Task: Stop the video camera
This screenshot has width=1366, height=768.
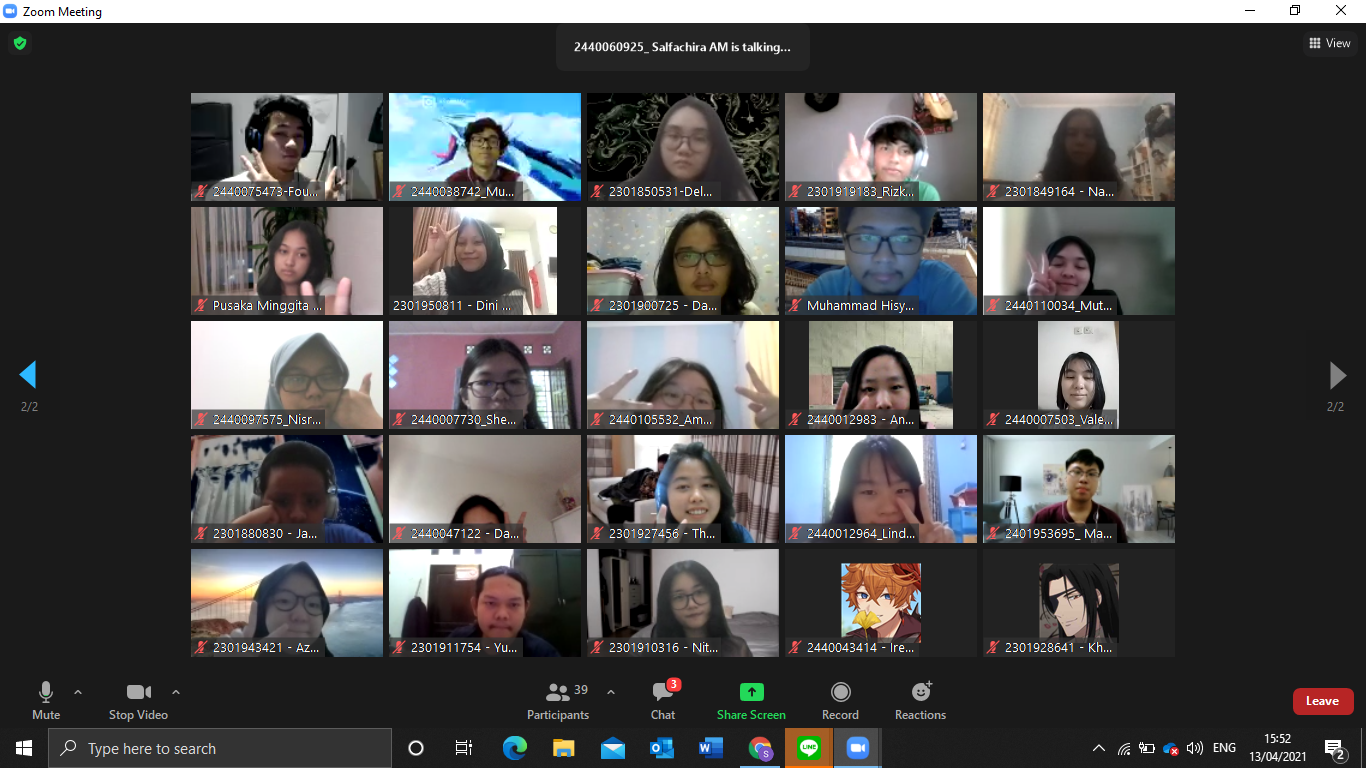Action: (138, 700)
